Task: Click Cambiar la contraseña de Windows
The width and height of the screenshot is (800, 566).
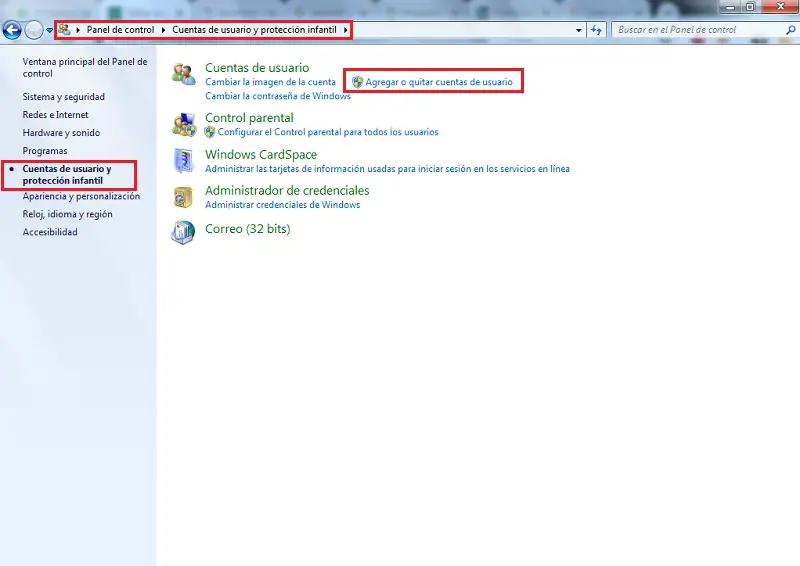Action: [x=278, y=96]
